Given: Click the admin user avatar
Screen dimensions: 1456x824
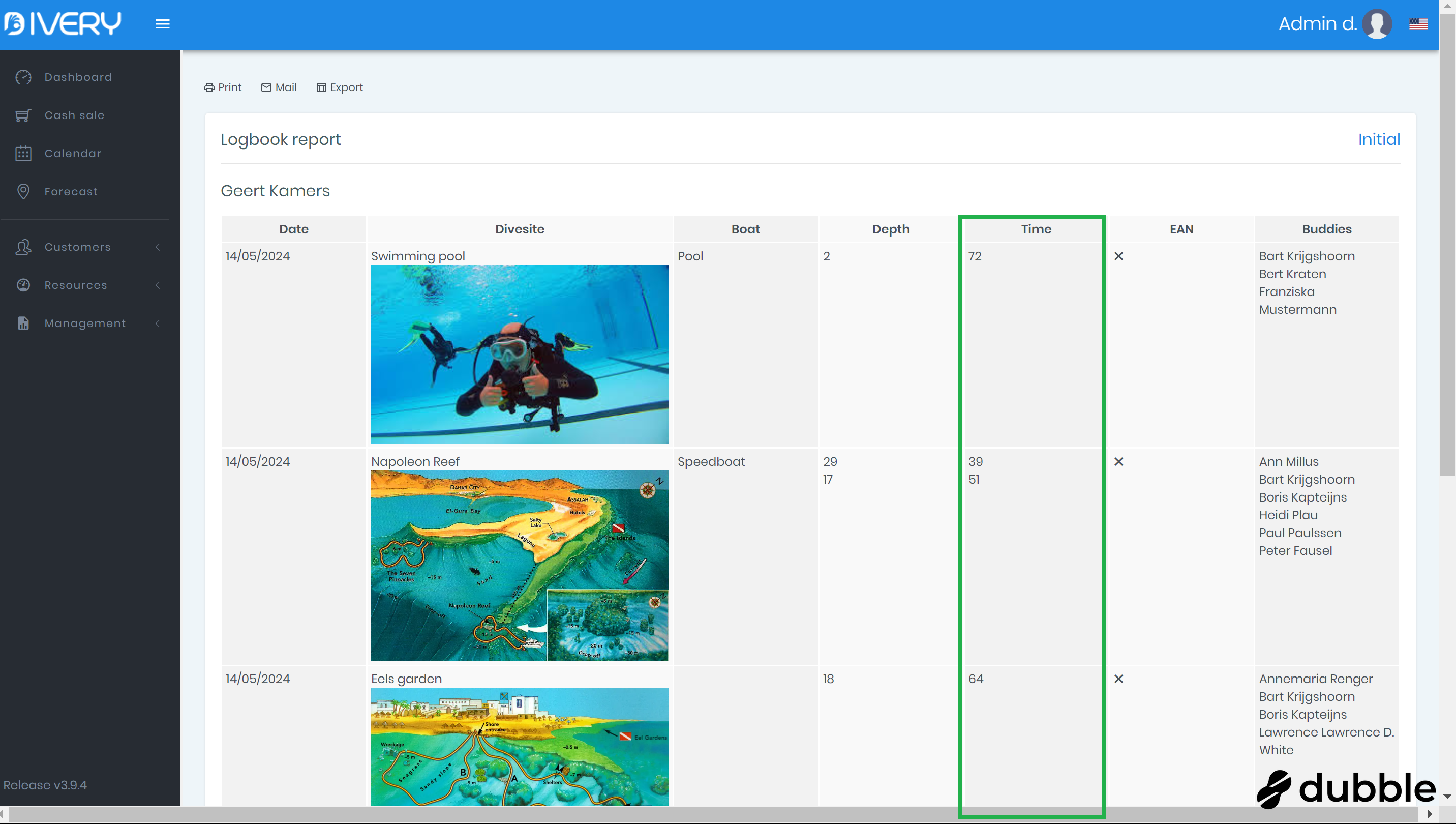Looking at the screenshot, I should coord(1376,24).
